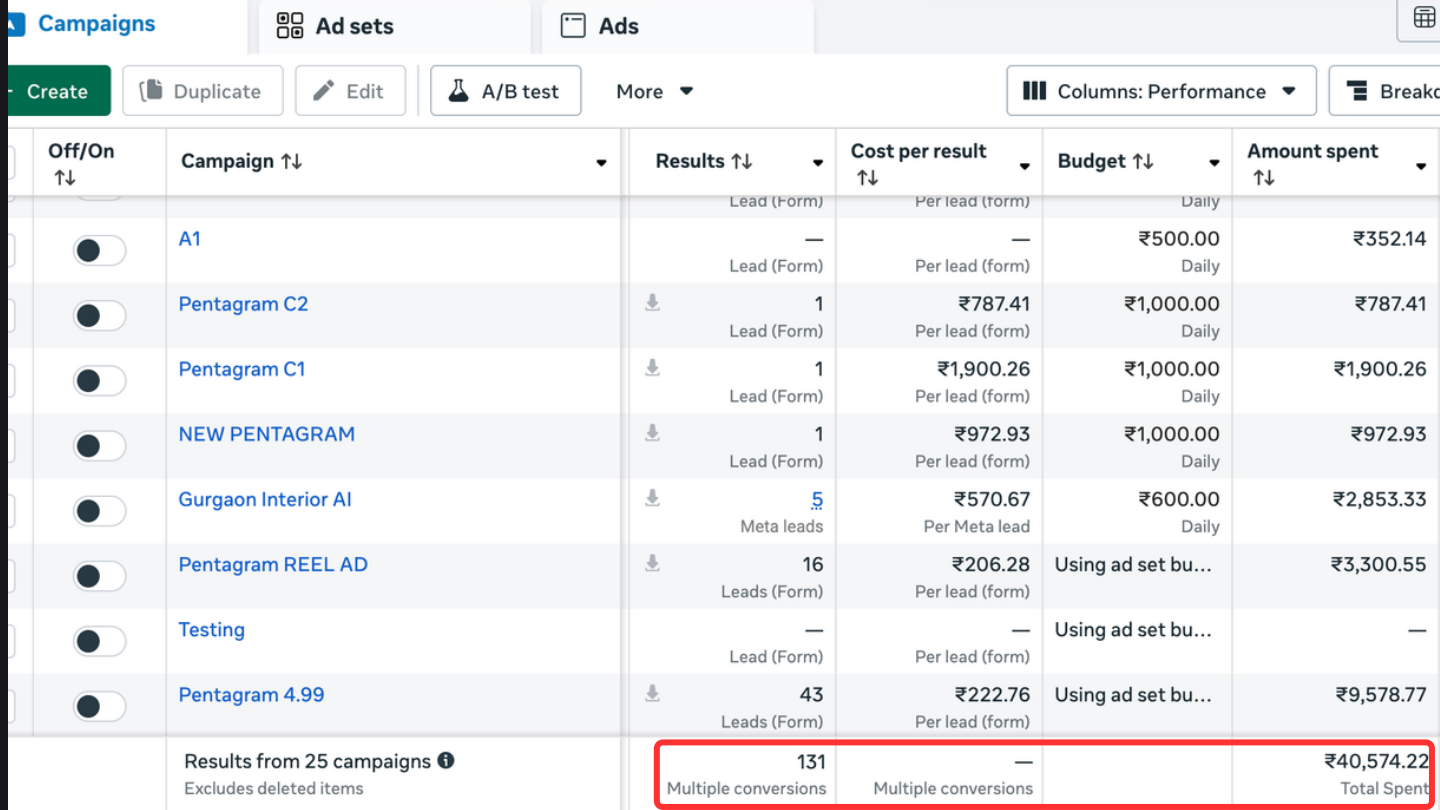Open the Pentagram 4.99 campaign
This screenshot has height=810, width=1440.
click(x=251, y=694)
